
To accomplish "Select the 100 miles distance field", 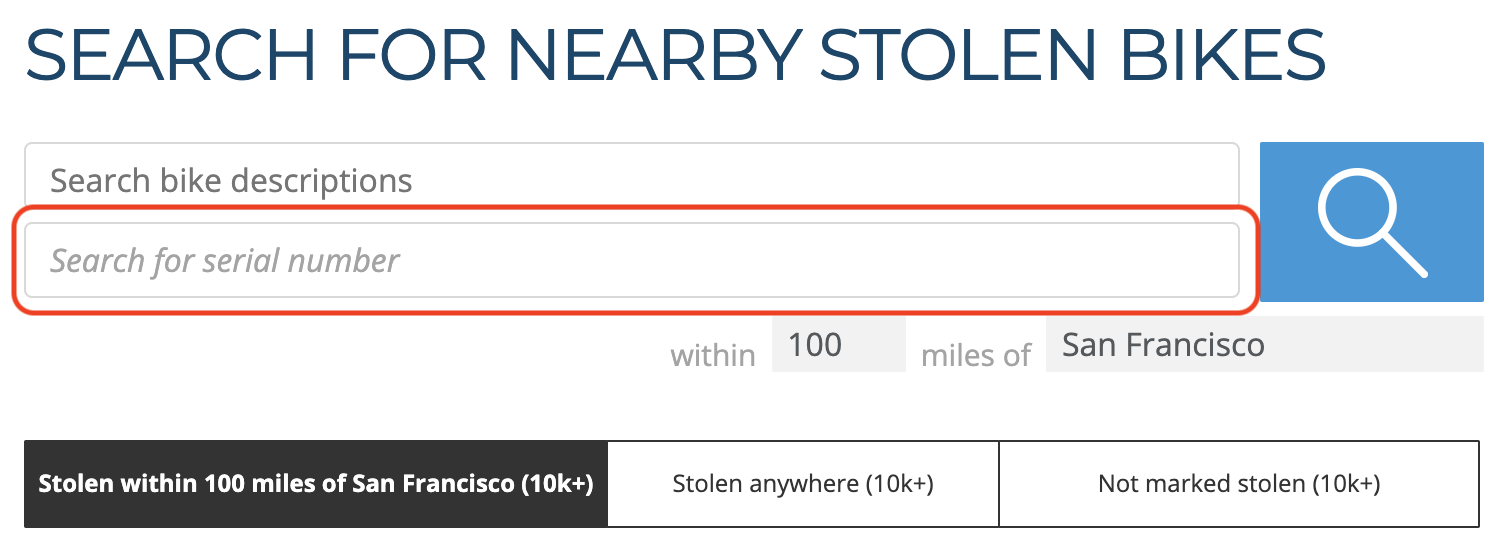I will pos(838,345).
